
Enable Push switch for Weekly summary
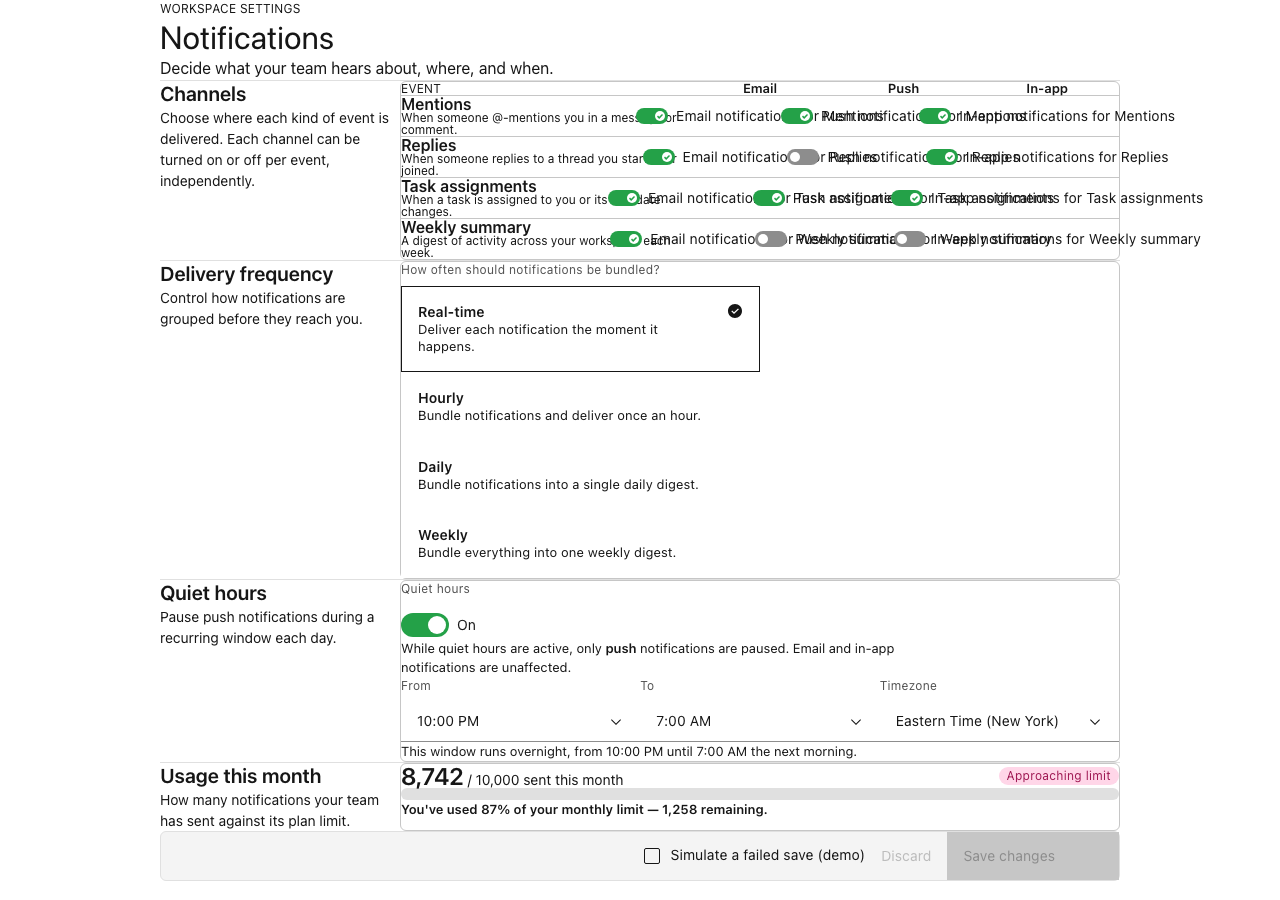pyautogui.click(x=771, y=239)
